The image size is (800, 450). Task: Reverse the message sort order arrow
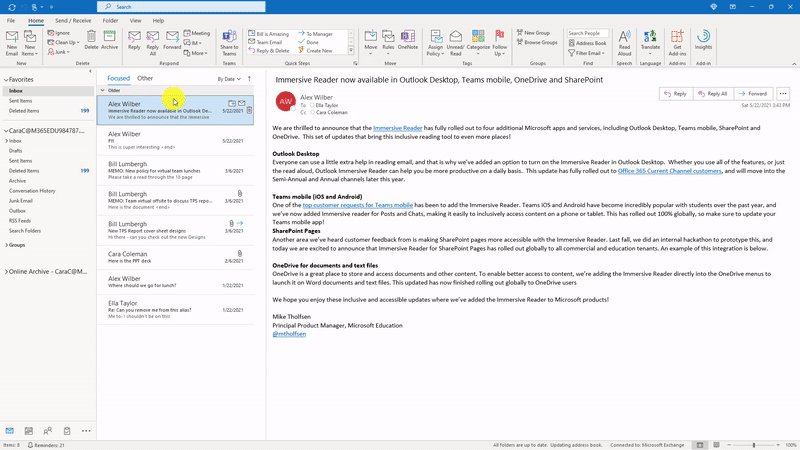[x=249, y=79]
